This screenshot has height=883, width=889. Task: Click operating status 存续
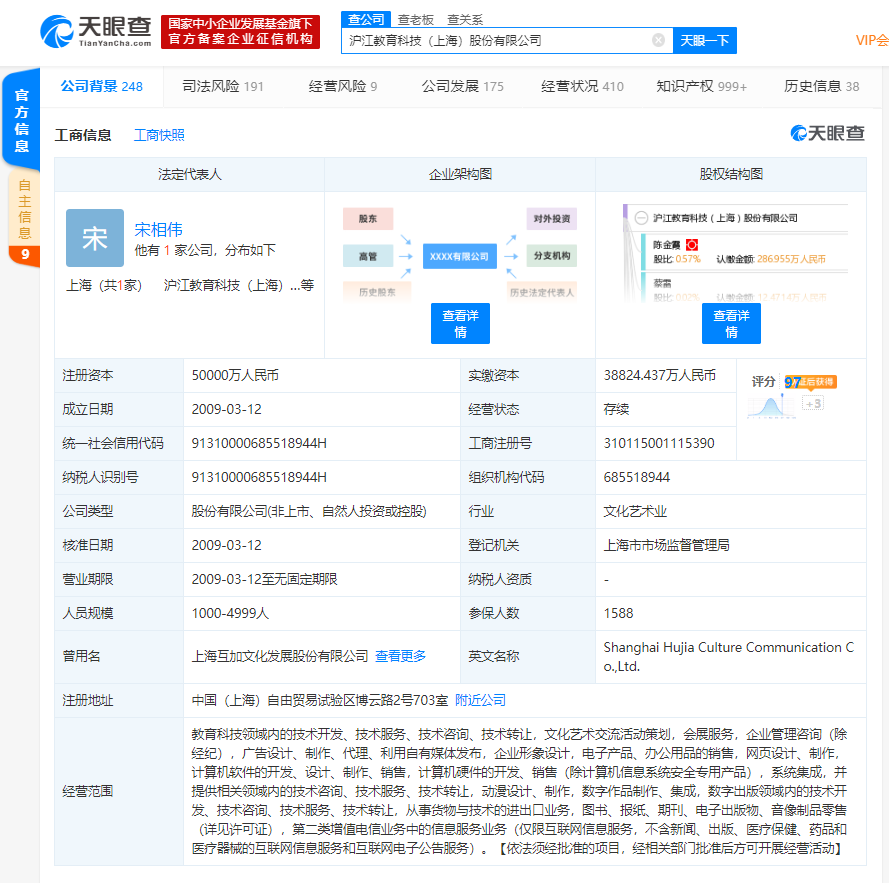616,409
